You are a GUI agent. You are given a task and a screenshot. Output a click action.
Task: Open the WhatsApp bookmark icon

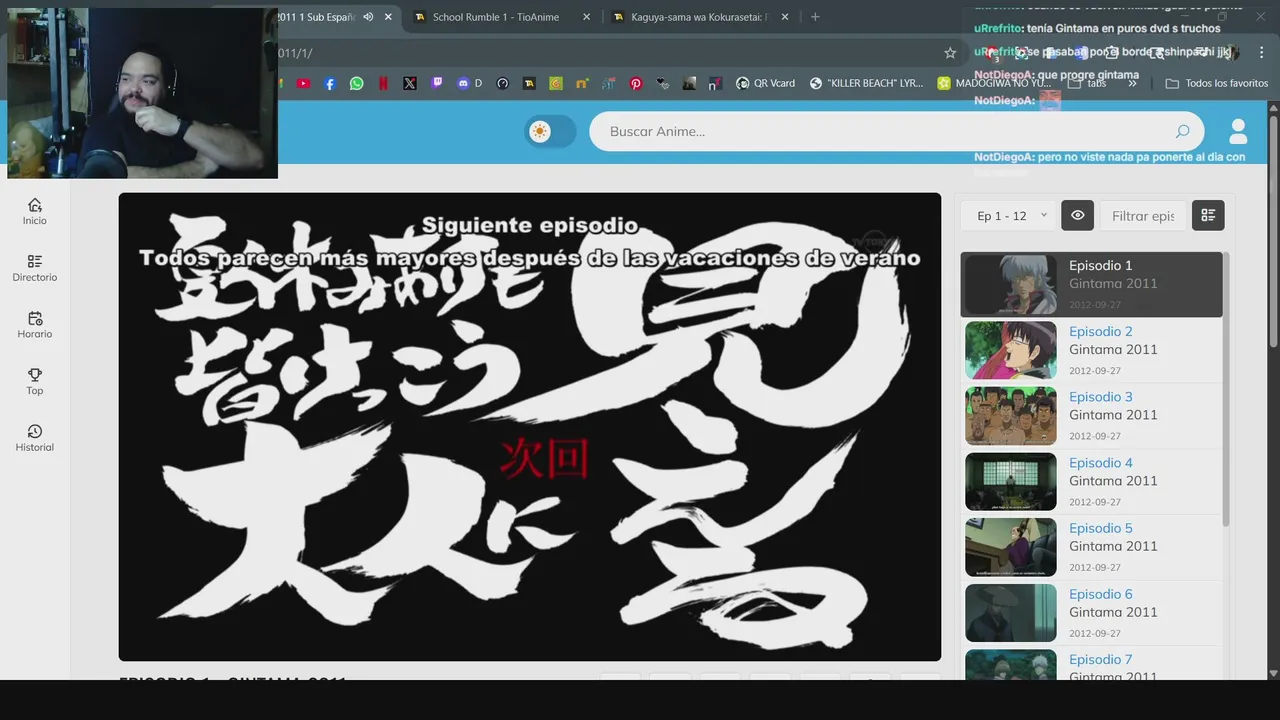click(x=357, y=83)
